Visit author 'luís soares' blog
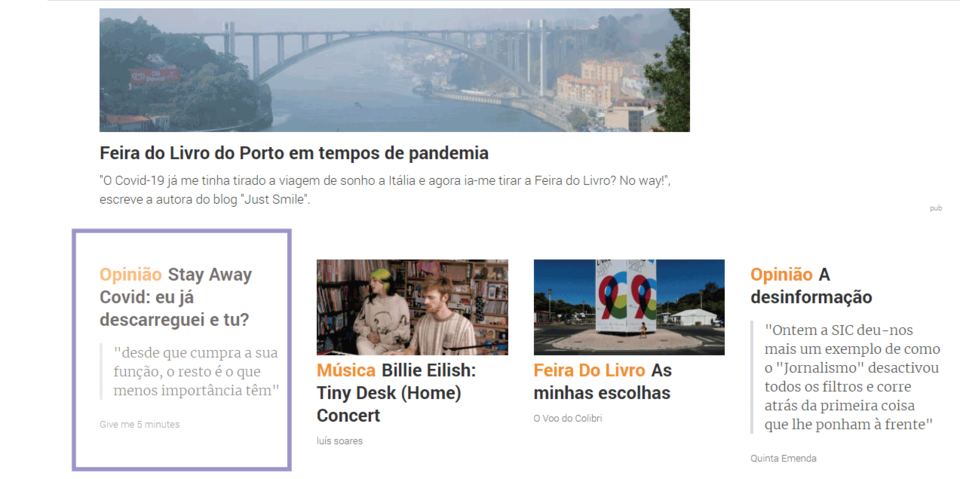The height and width of the screenshot is (479, 960). (339, 441)
